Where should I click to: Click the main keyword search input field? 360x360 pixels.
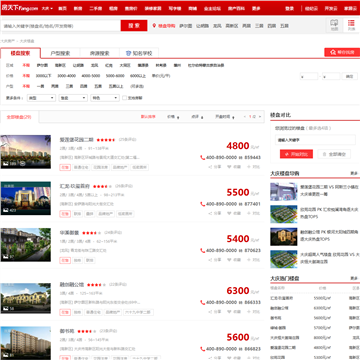click(x=61, y=26)
